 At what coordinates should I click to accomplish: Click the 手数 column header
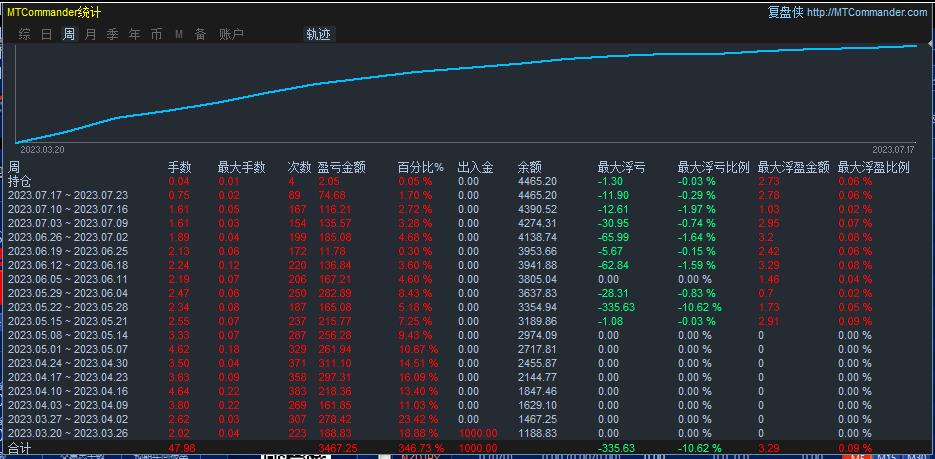point(180,168)
